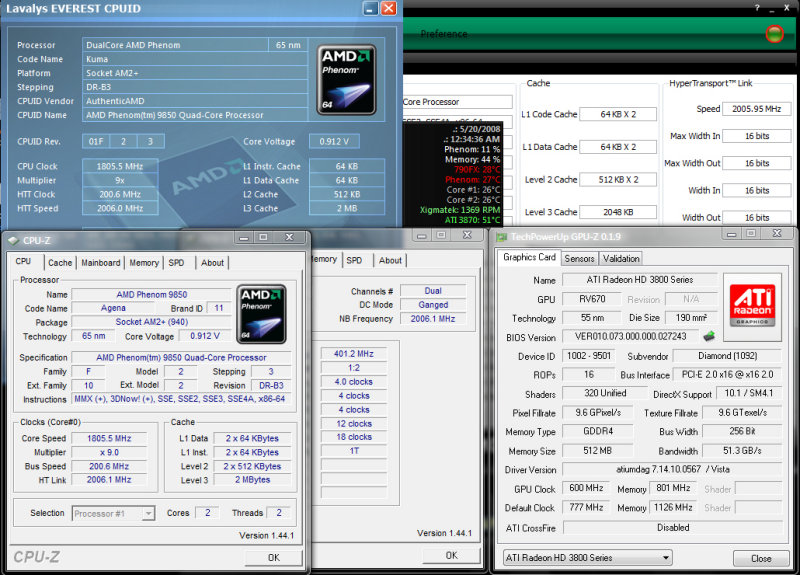Click OK in the front CPU-Z window

point(273,558)
